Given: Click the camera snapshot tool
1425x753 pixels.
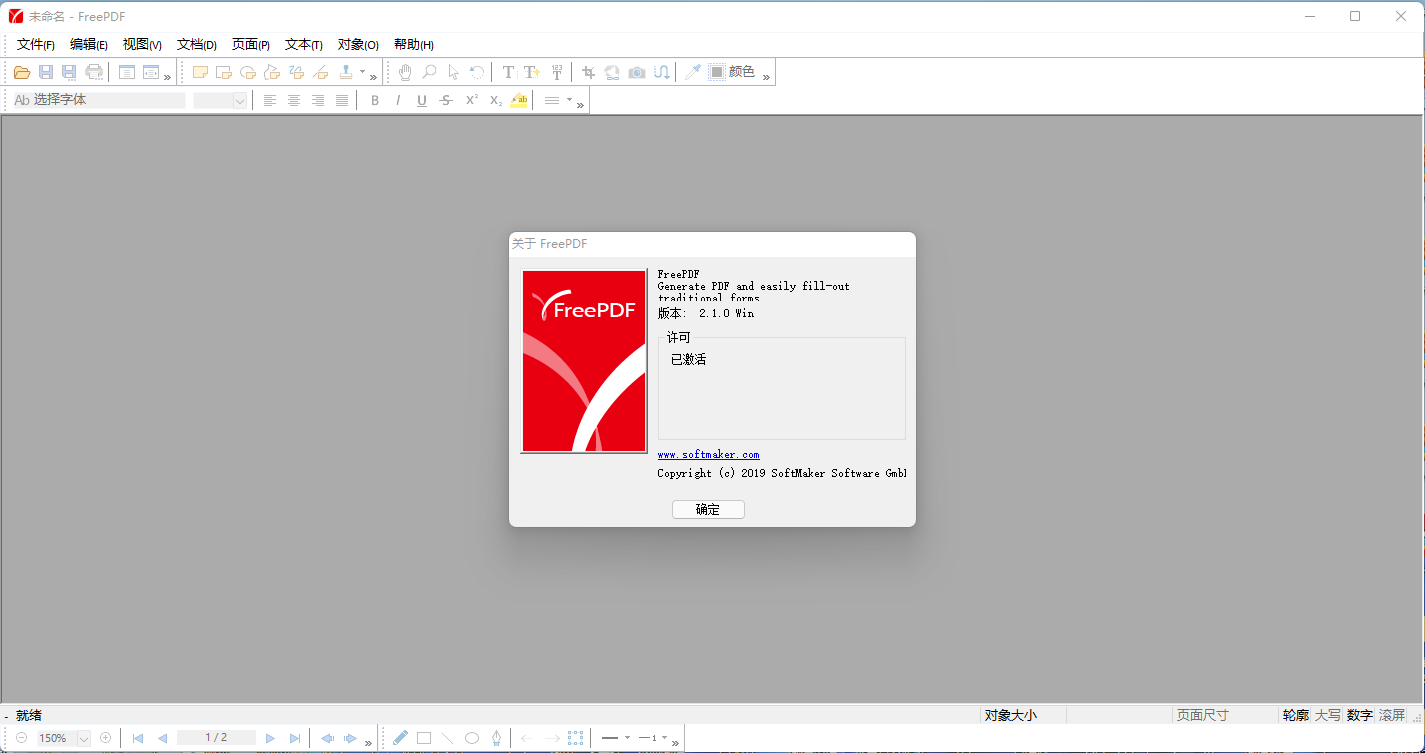Looking at the screenshot, I should (x=637, y=72).
